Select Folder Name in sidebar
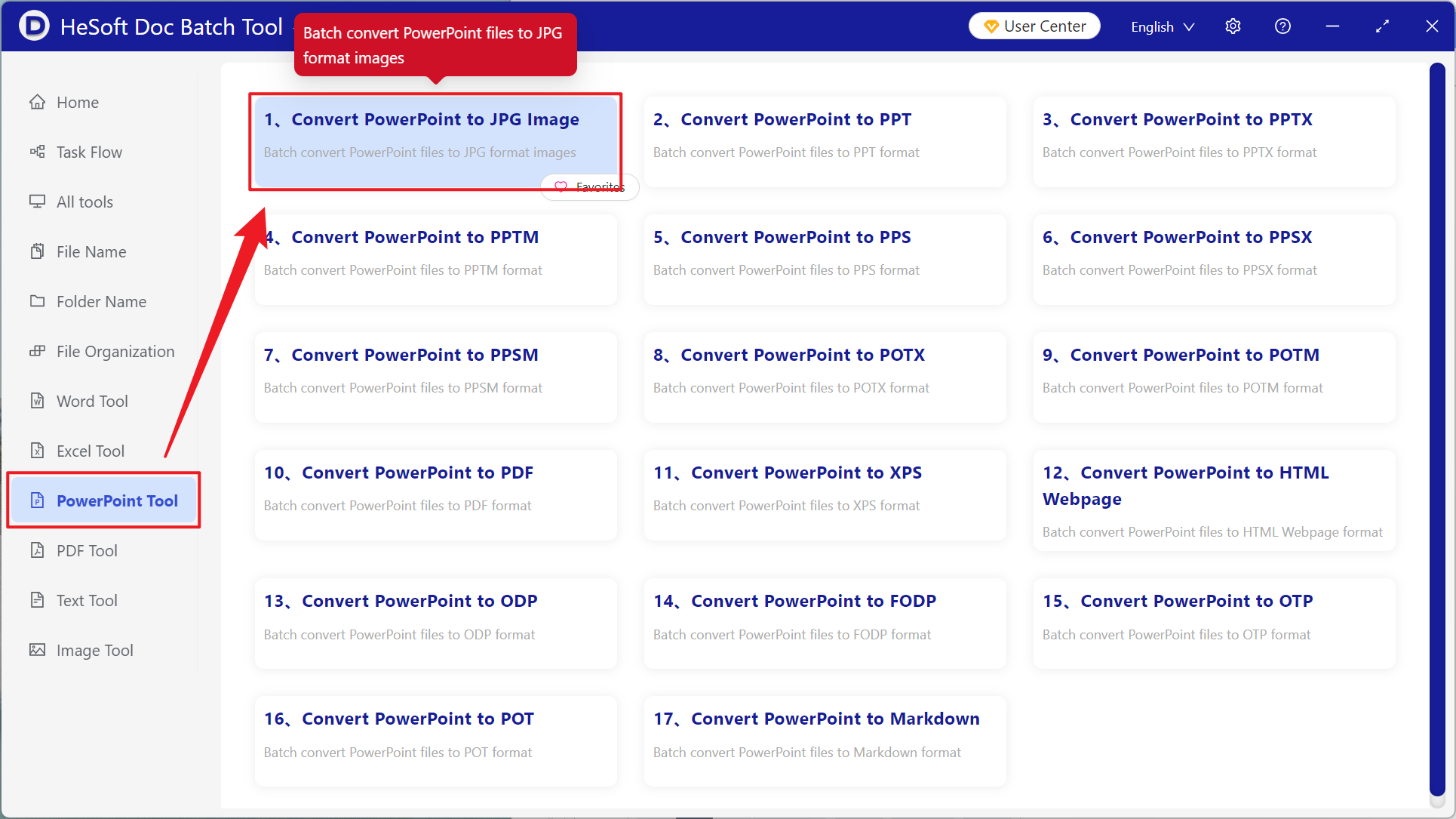Screen dimensions: 1456x819 [x=103, y=301]
